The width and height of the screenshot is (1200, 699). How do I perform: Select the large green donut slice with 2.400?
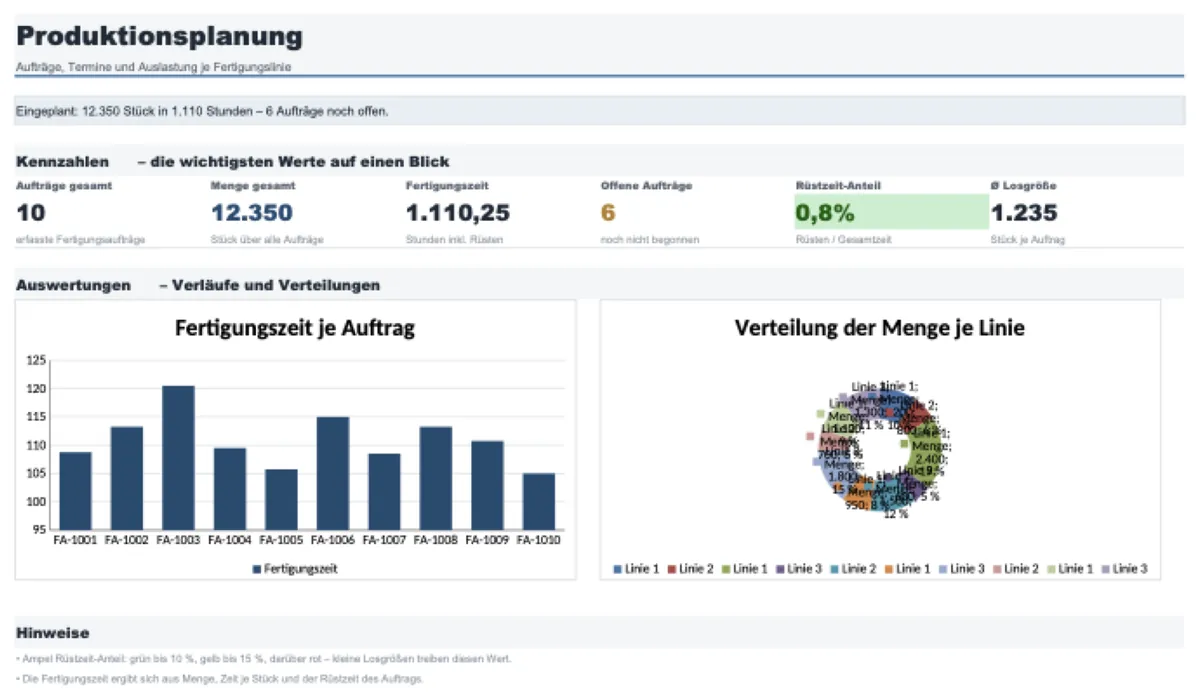[925, 450]
